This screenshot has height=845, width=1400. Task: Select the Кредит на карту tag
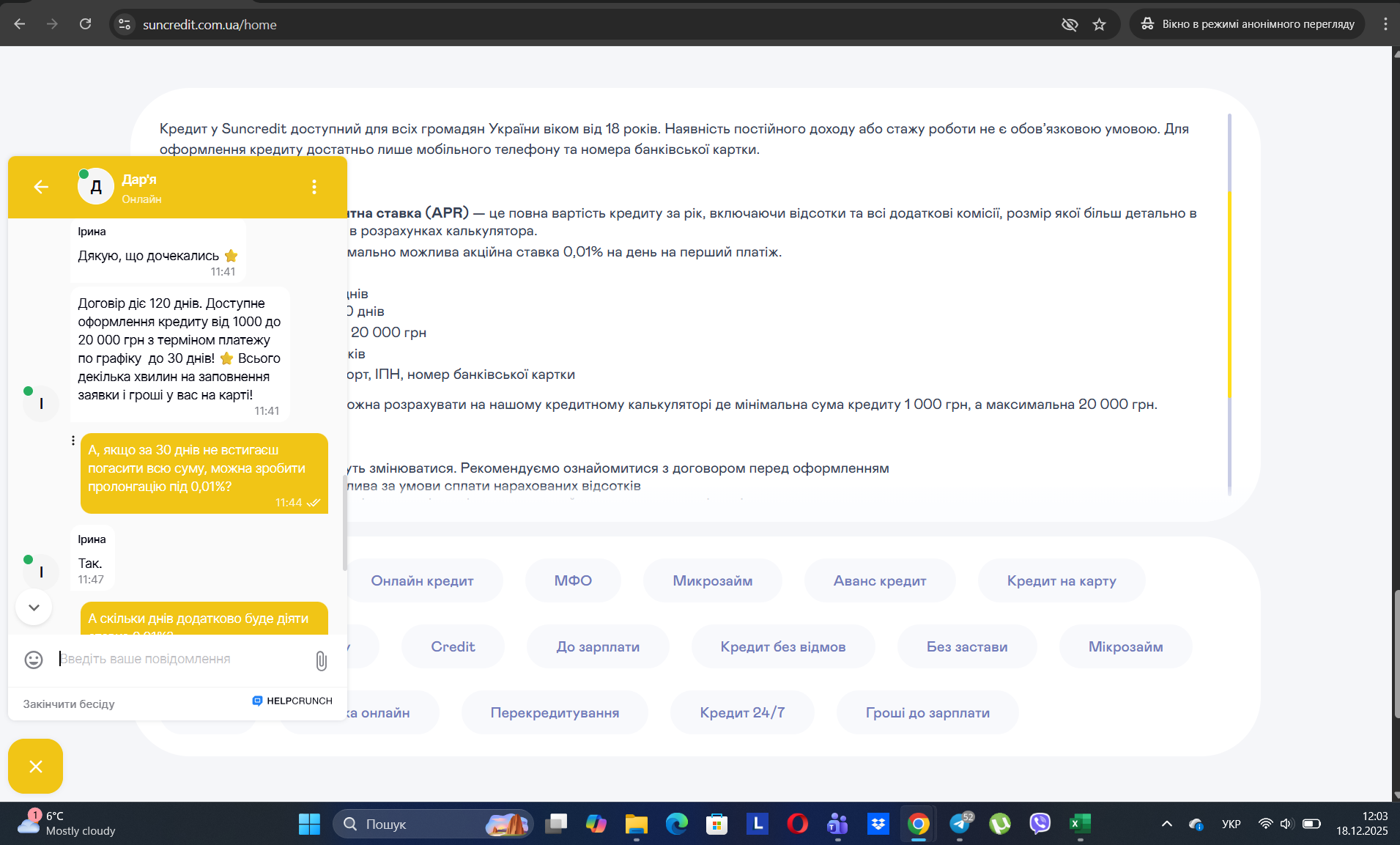coord(1062,580)
